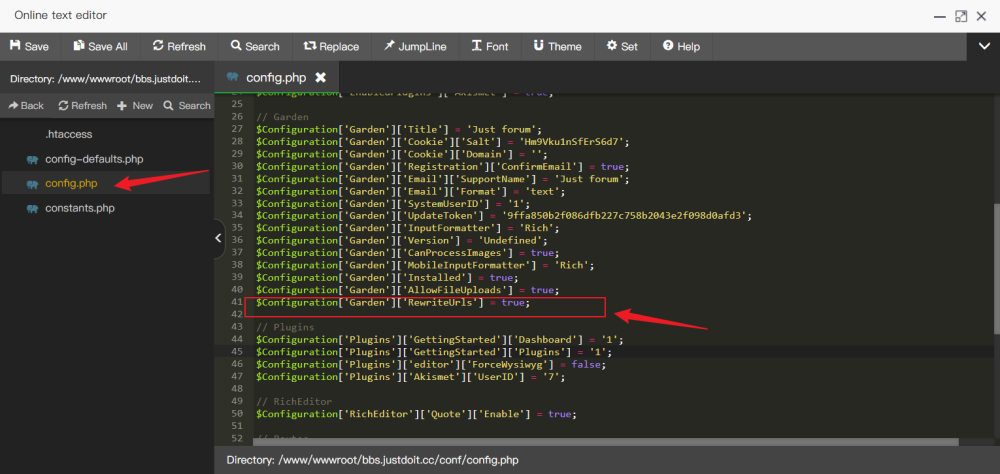Open the Theme selector
This screenshot has height=474, width=1000.
click(x=557, y=46)
